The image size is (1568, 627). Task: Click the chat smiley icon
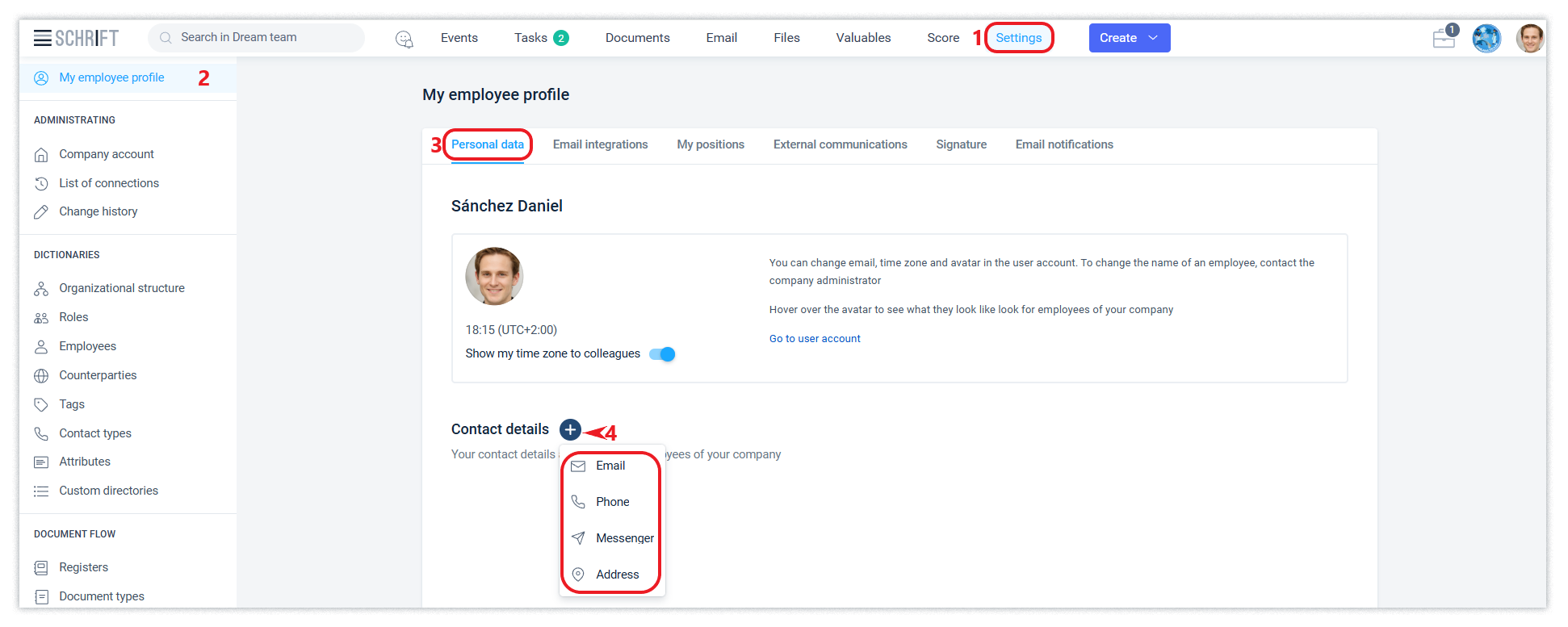pos(404,39)
